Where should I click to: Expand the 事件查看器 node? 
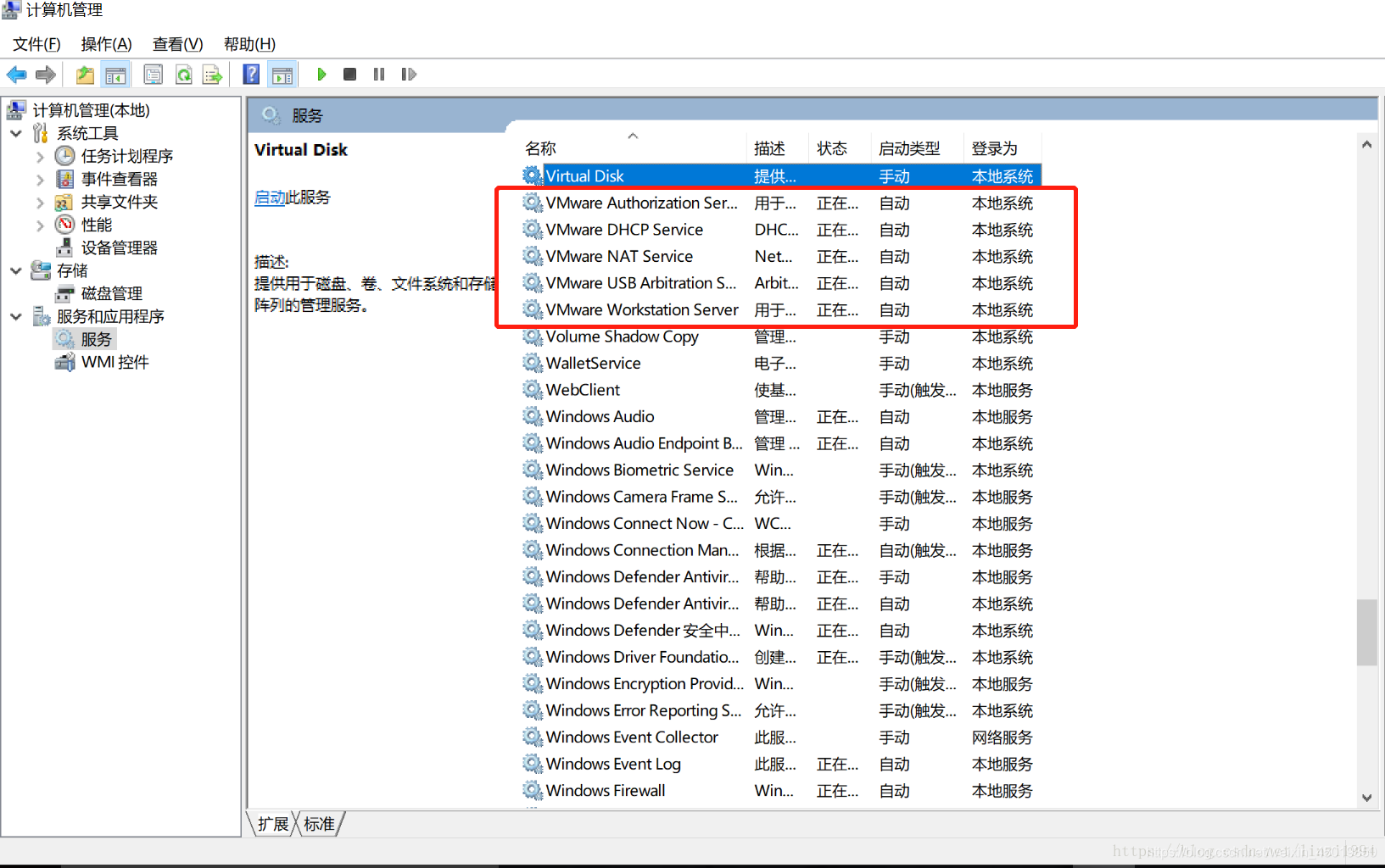point(40,179)
